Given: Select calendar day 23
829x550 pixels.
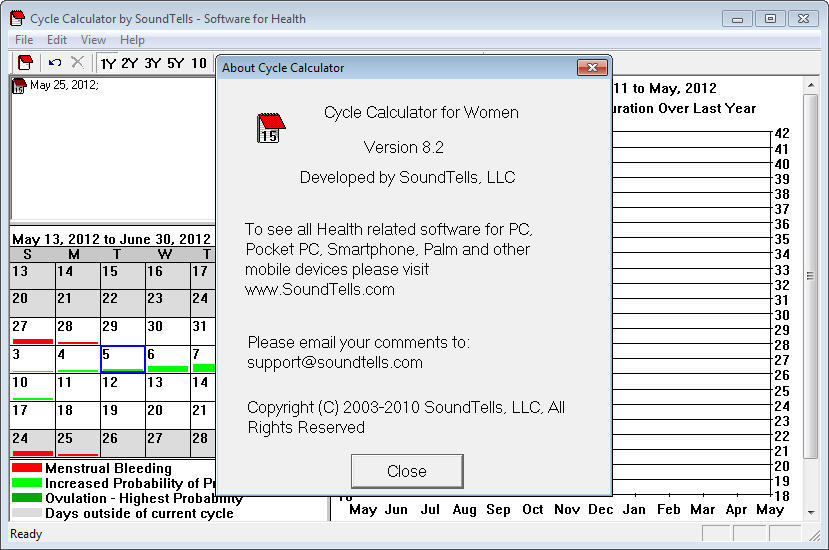Looking at the screenshot, I should [x=168, y=303].
